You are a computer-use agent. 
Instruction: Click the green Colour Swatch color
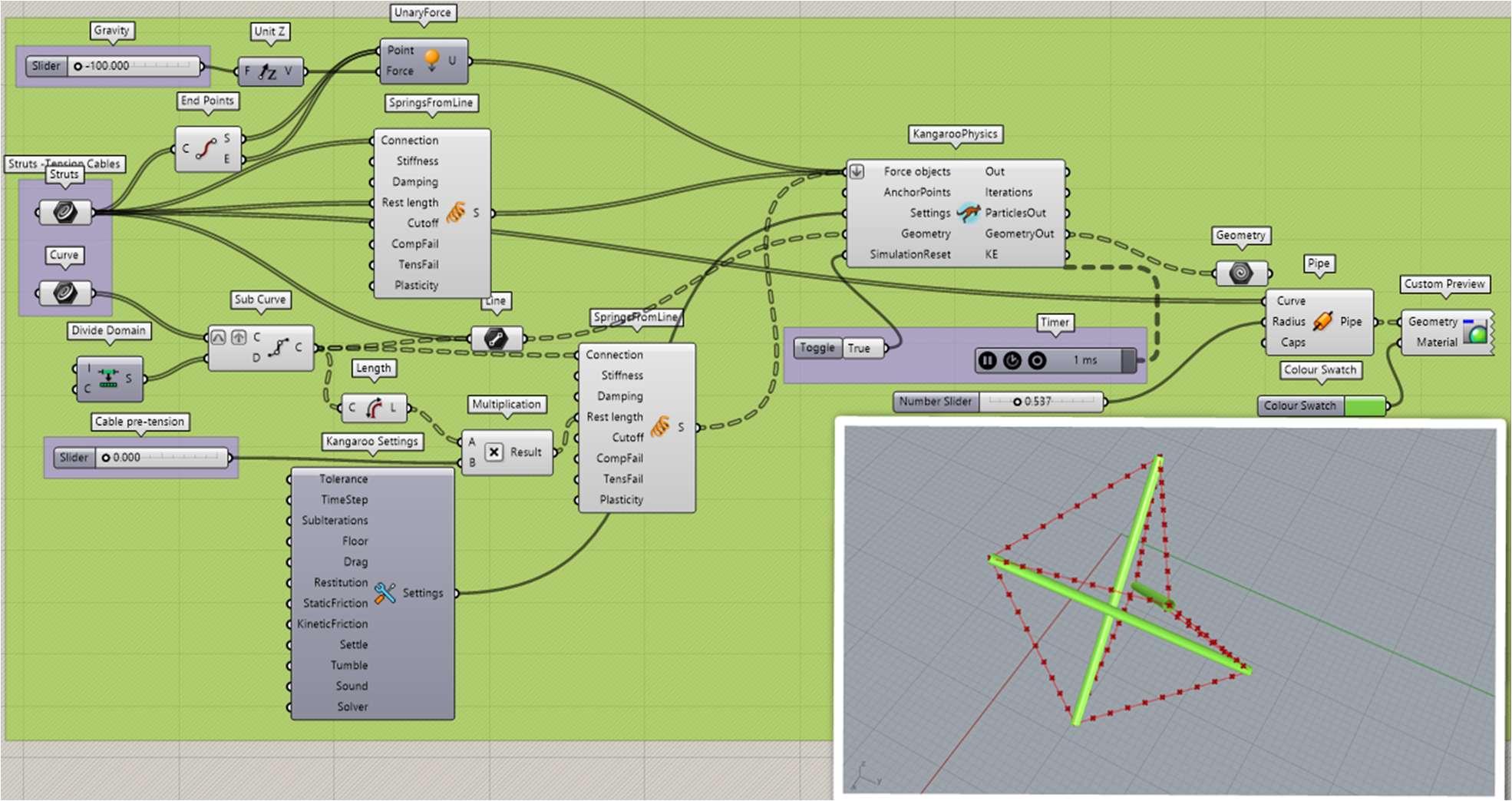[x=1365, y=405]
